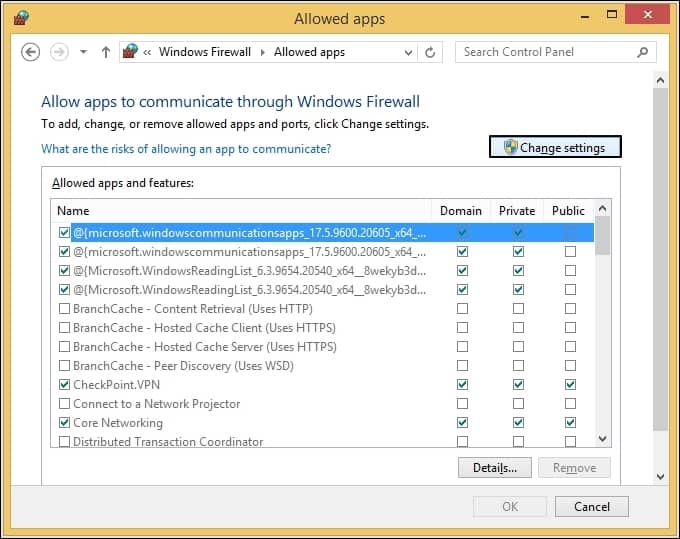Enable BranchCache Peer Discovery Private checkbox

pyautogui.click(x=518, y=366)
